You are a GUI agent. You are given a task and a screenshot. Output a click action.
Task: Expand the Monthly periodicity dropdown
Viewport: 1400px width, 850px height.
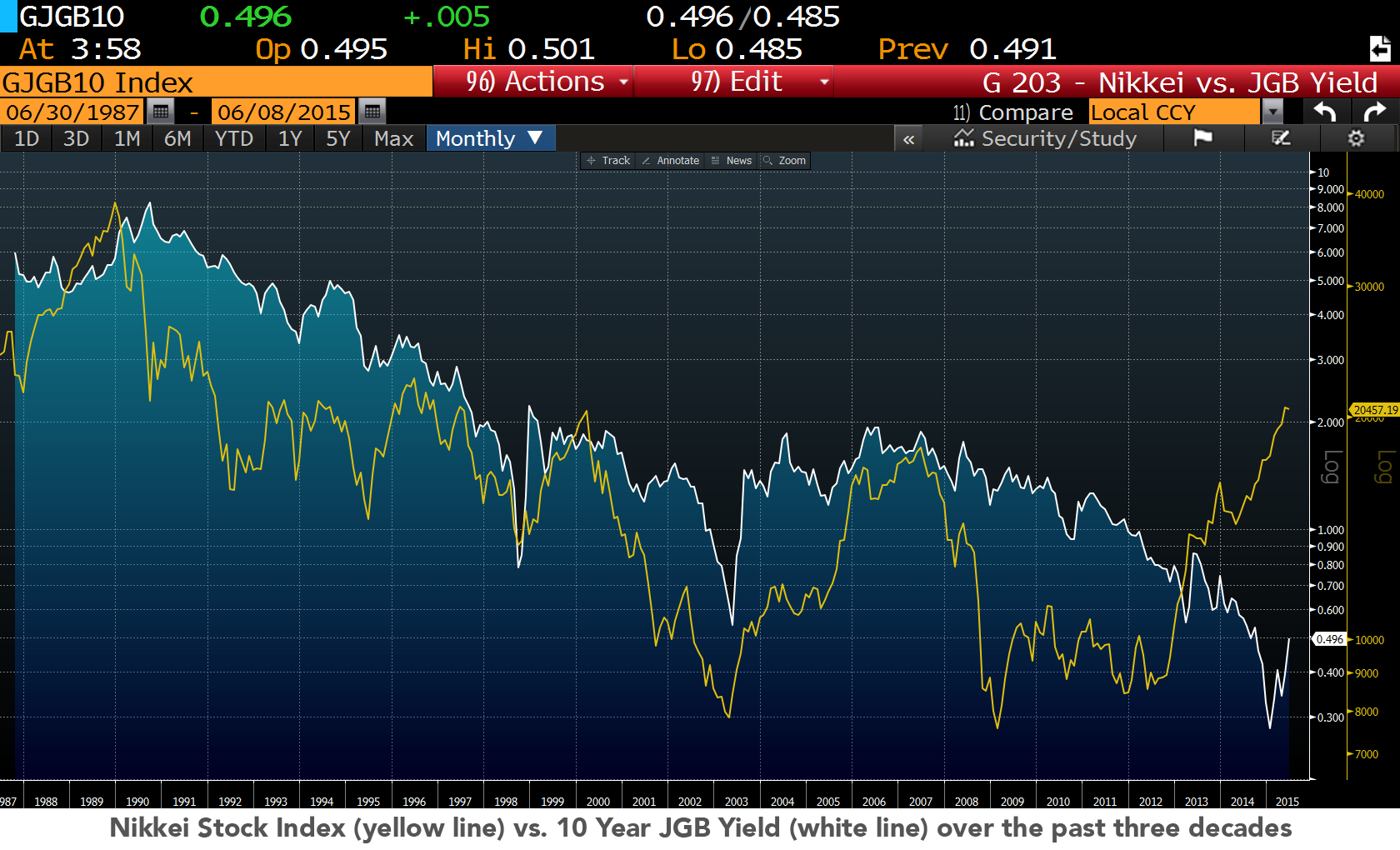pyautogui.click(x=491, y=138)
